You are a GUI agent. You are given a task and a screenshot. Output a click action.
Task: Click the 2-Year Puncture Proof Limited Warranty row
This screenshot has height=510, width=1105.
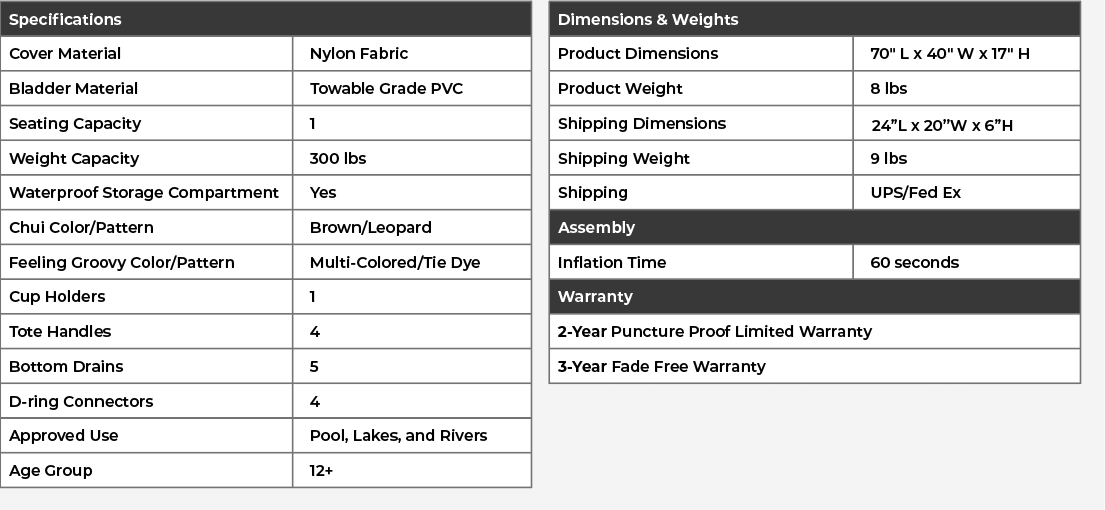coord(715,331)
